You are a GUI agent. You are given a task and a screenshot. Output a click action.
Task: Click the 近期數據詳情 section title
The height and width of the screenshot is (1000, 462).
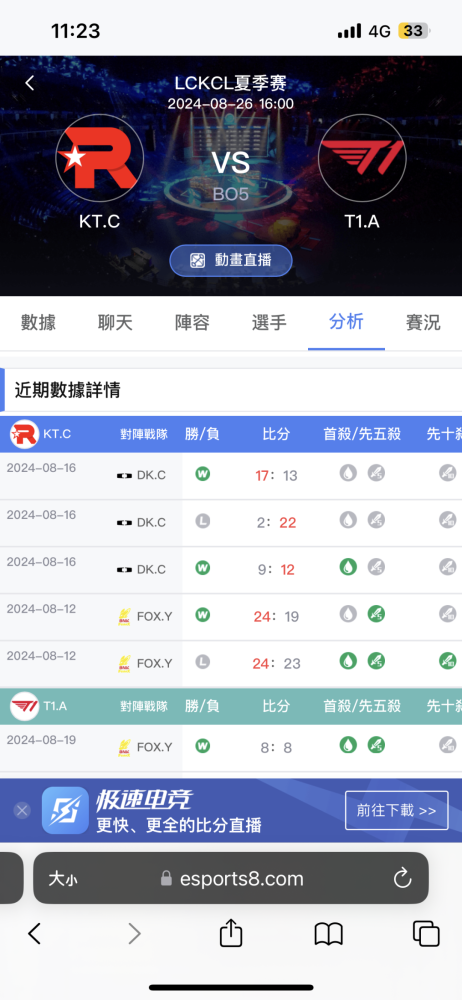click(67, 390)
